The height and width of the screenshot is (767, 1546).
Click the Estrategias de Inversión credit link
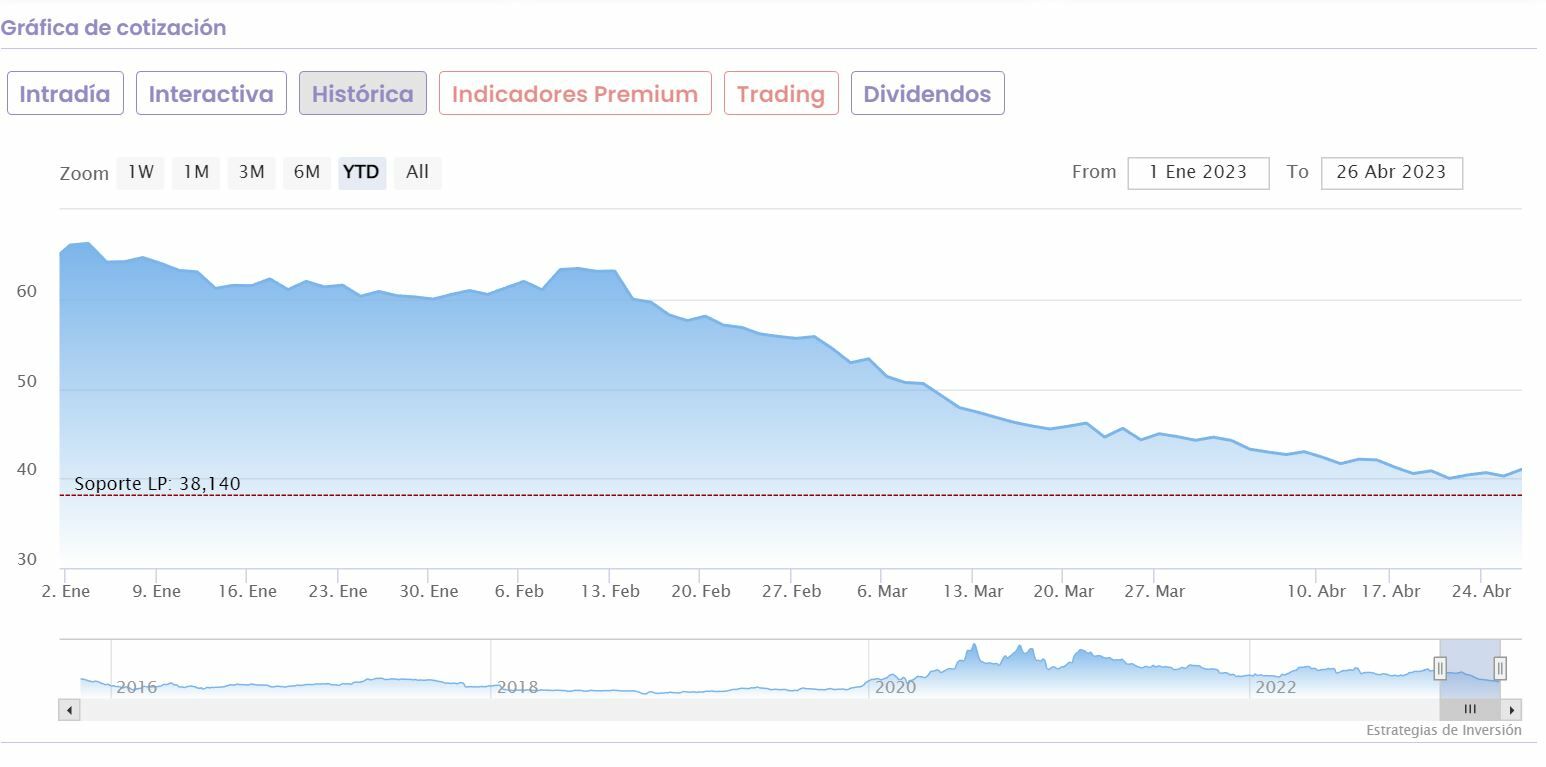1443,730
